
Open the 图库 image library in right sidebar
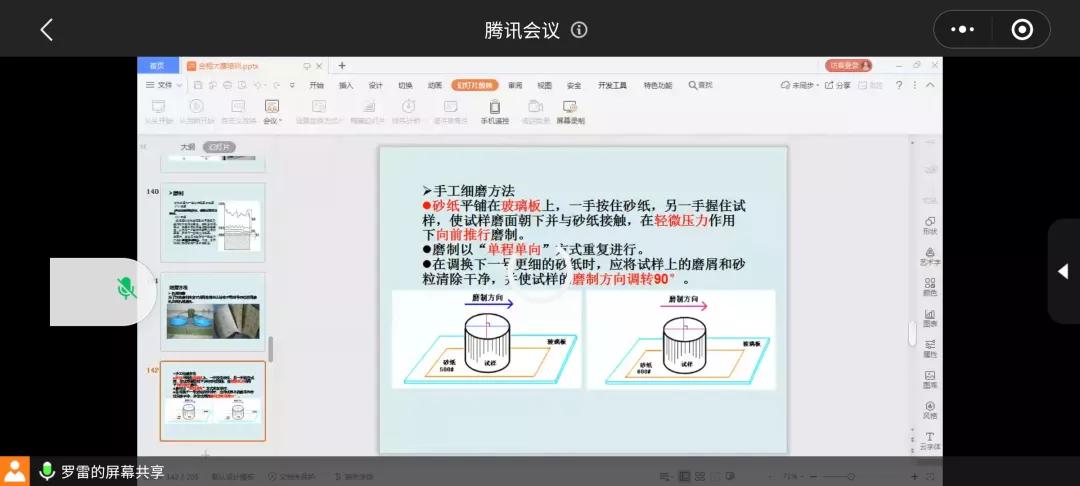[x=929, y=379]
